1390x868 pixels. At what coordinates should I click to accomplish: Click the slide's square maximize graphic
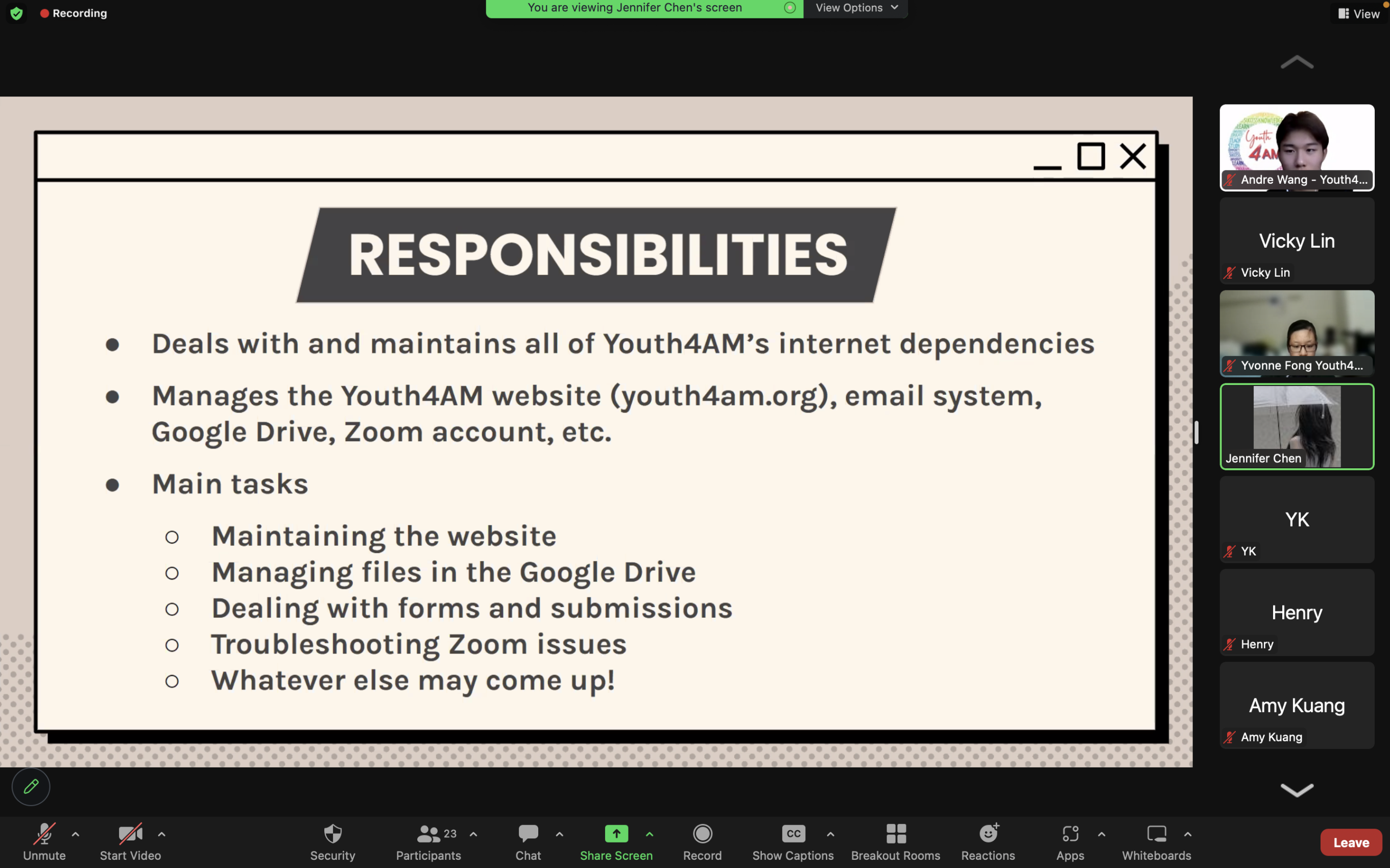click(x=1091, y=156)
